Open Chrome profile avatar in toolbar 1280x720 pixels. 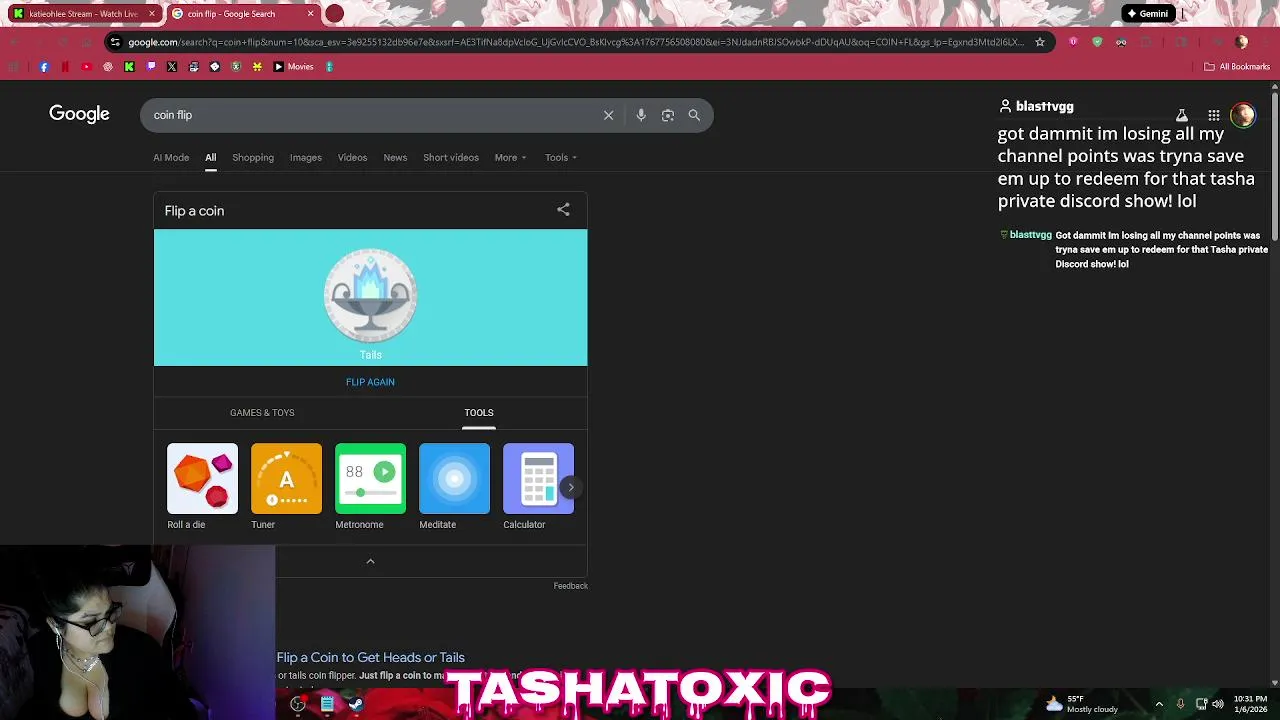(1242, 42)
